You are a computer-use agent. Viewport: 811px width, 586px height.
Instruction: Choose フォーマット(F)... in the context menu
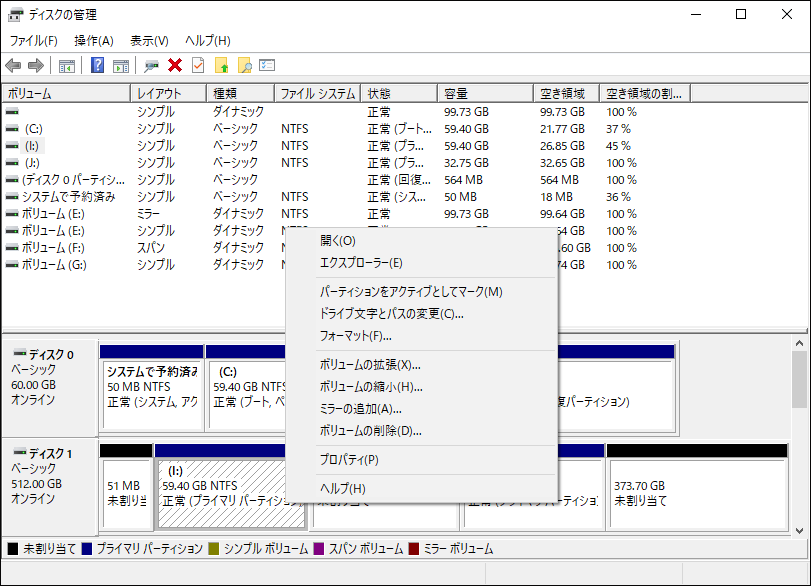point(422,336)
